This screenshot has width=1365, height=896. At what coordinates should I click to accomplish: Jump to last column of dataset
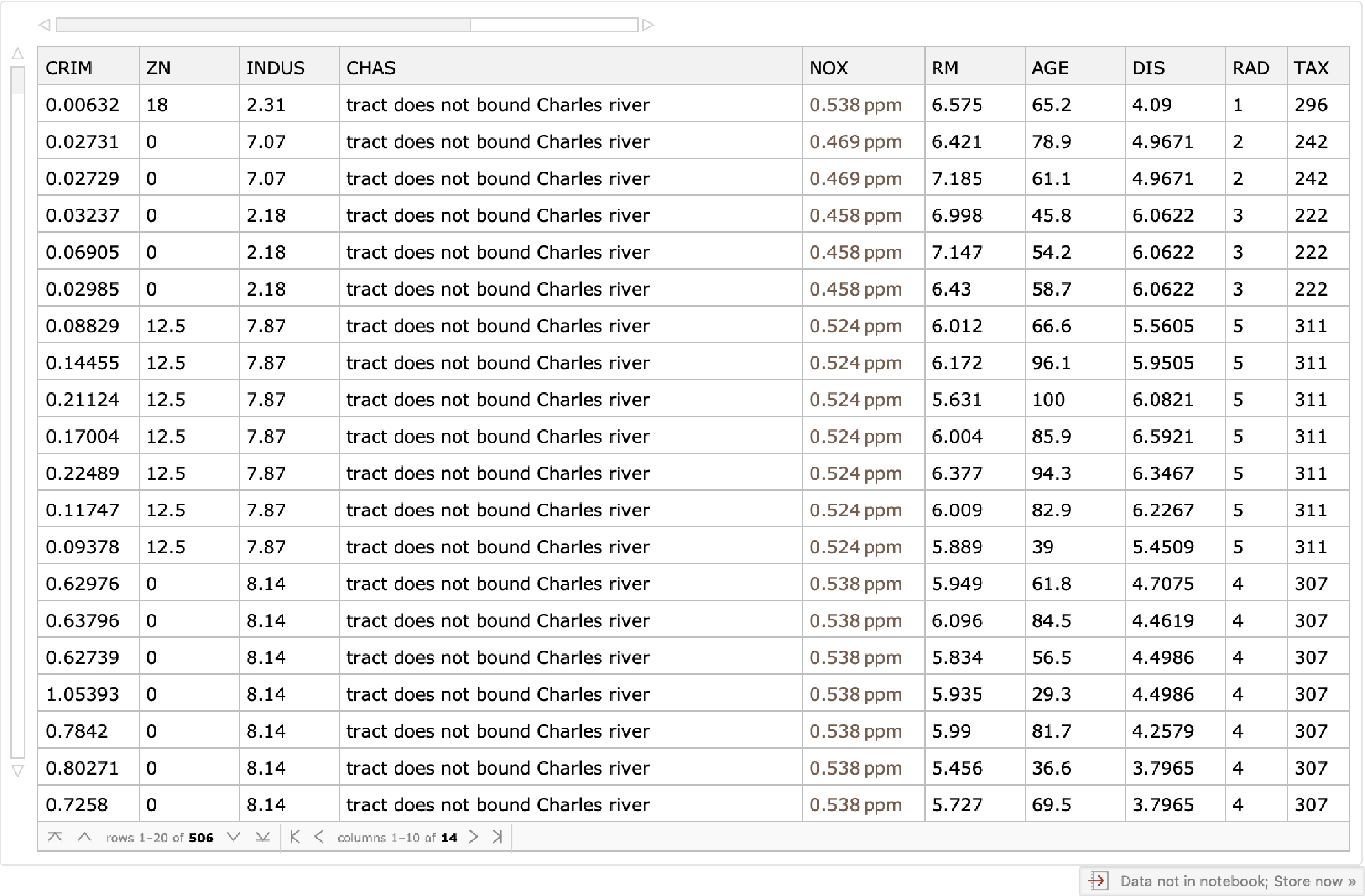497,837
